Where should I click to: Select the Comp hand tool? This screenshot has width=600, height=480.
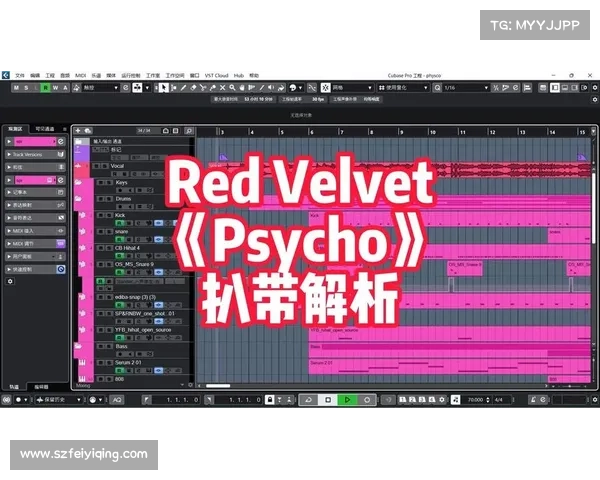(x=242, y=88)
